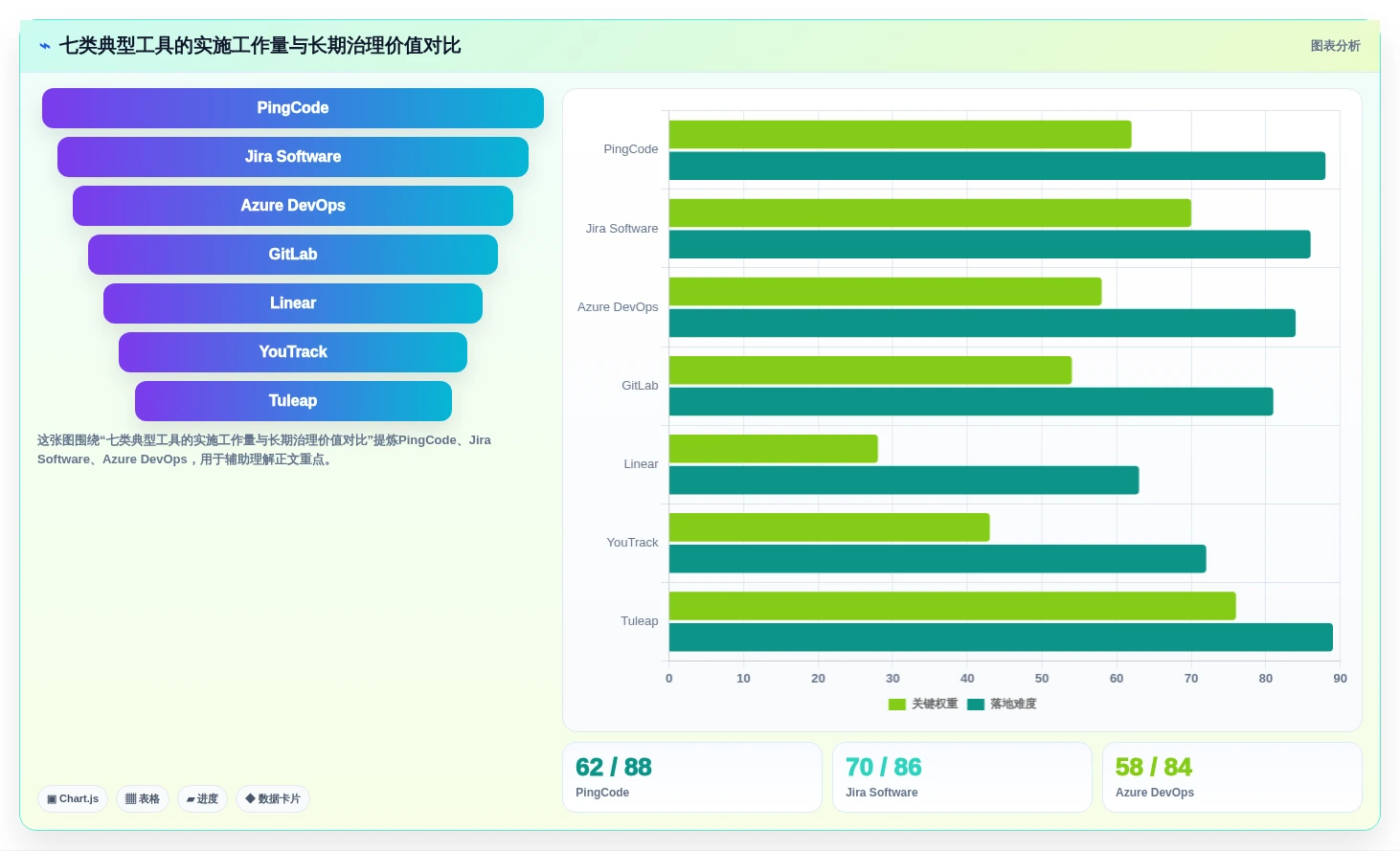This screenshot has height=851, width=1400.
Task: Open the 70 / 86 Jira Software stat card
Action: click(962, 777)
